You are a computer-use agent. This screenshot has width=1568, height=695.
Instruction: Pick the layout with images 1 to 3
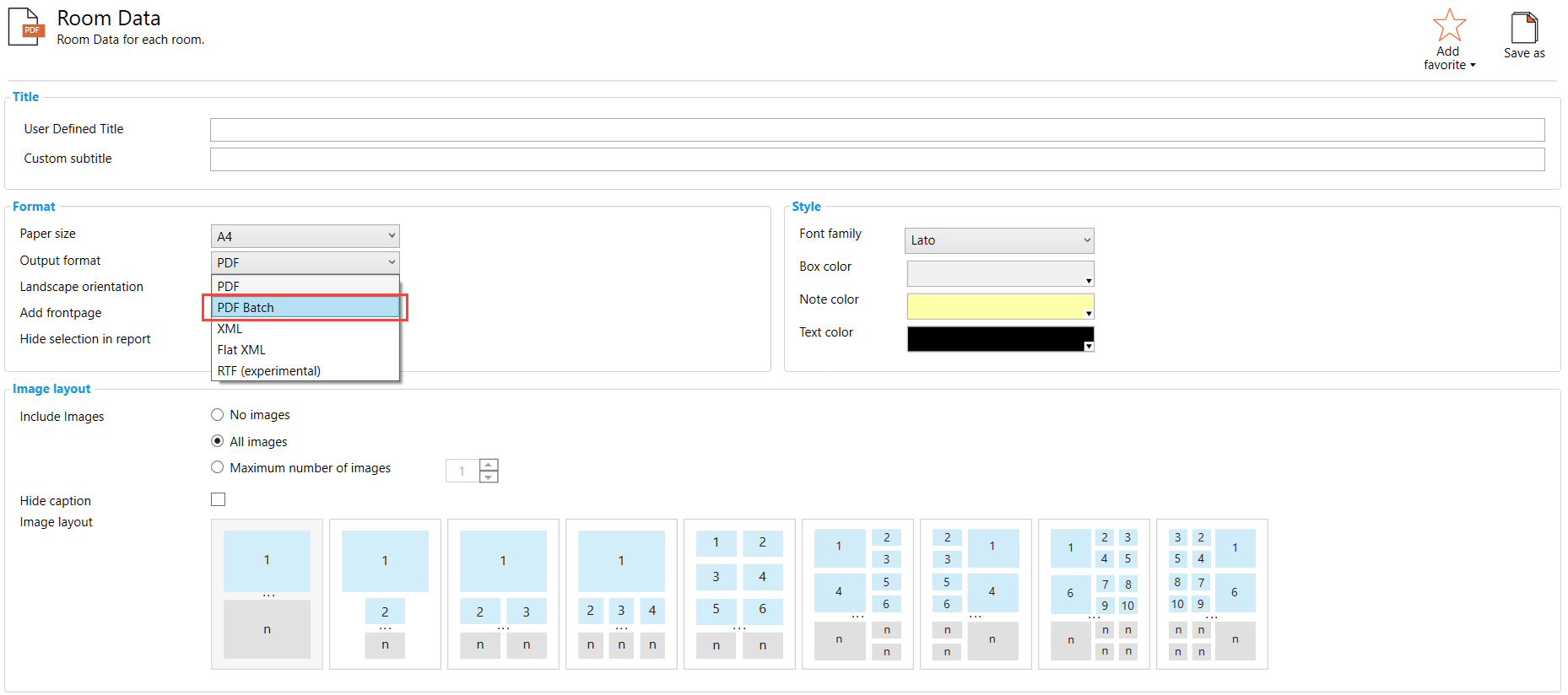pos(503,594)
